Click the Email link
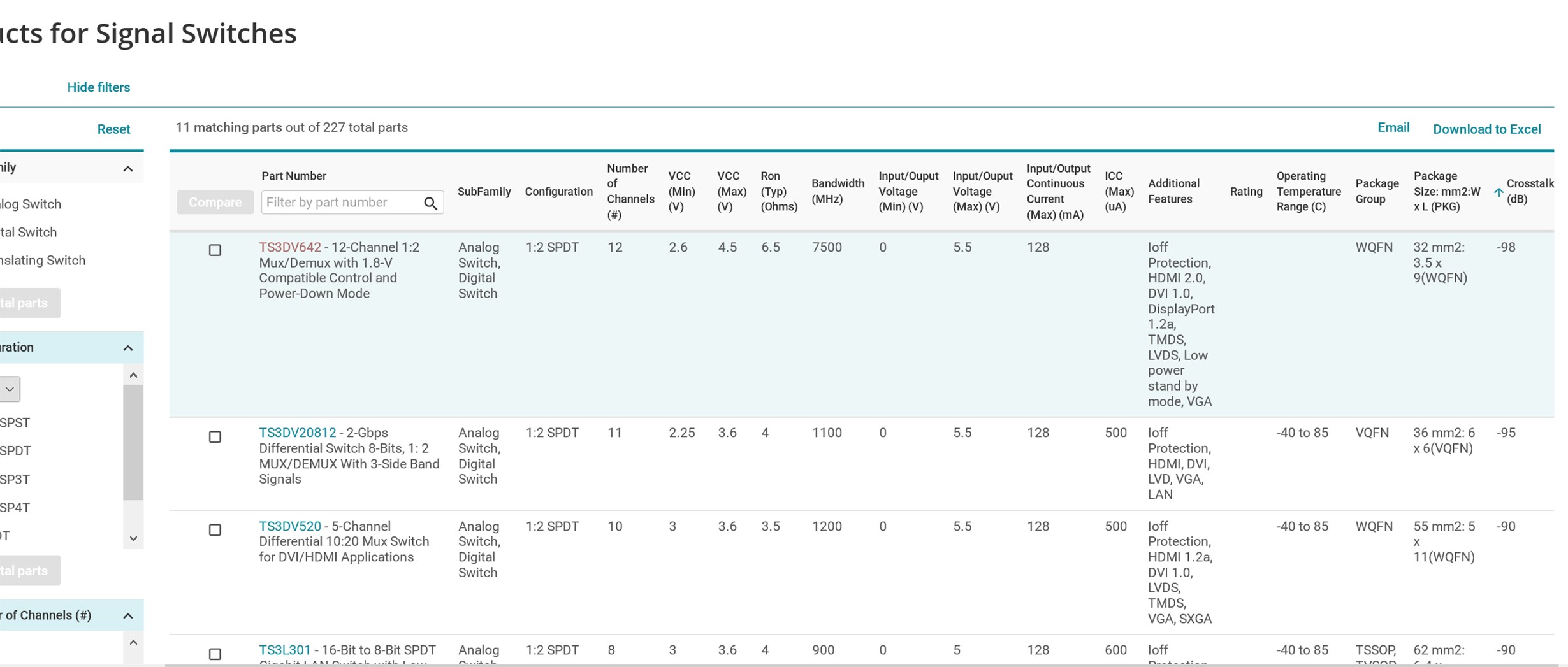 tap(1393, 127)
